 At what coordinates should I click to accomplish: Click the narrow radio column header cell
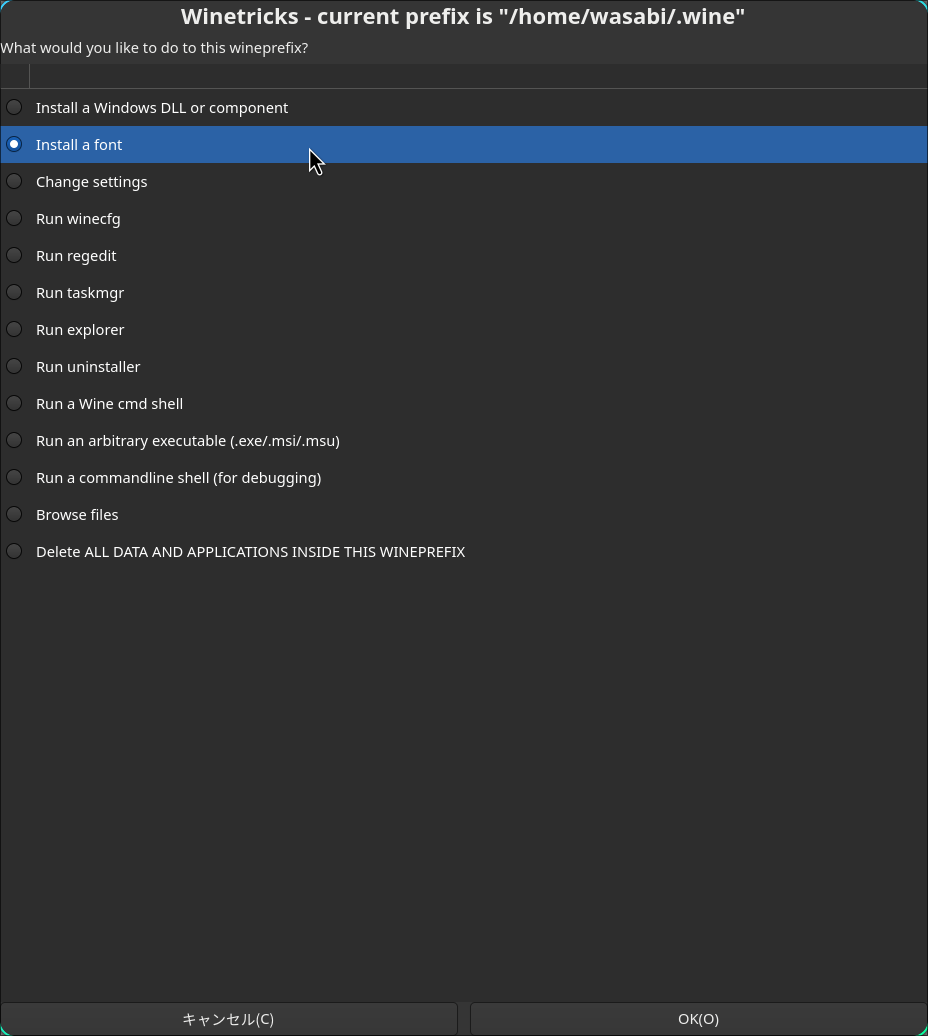coord(15,76)
